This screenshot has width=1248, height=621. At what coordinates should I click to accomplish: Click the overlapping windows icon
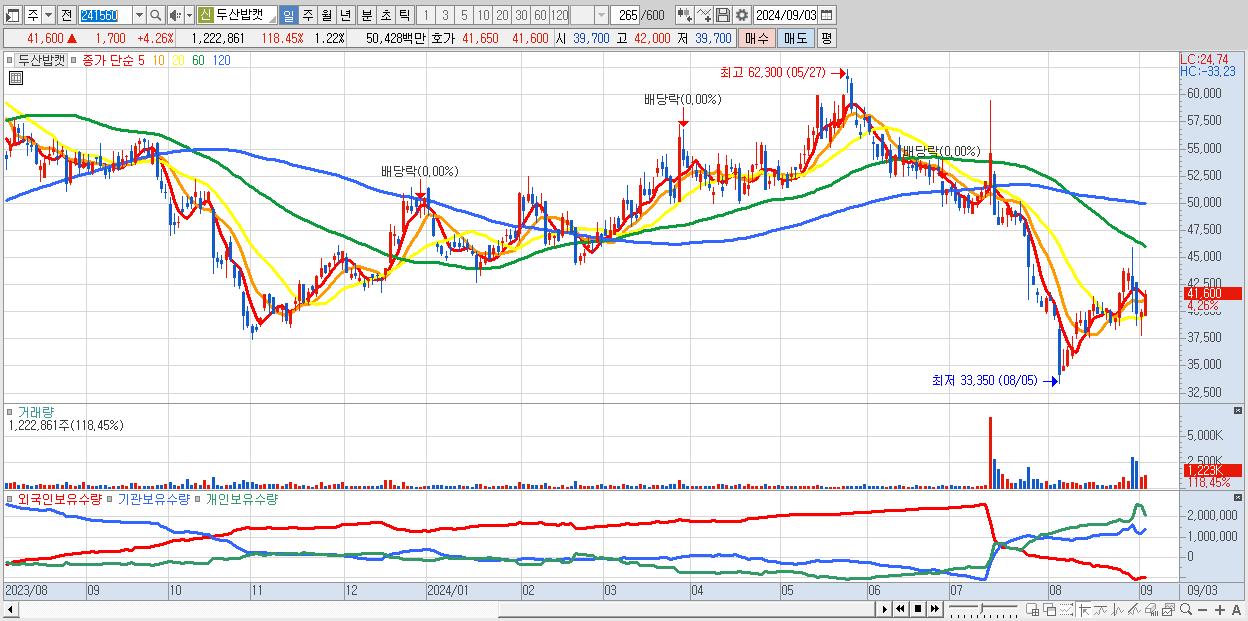pos(1049,609)
